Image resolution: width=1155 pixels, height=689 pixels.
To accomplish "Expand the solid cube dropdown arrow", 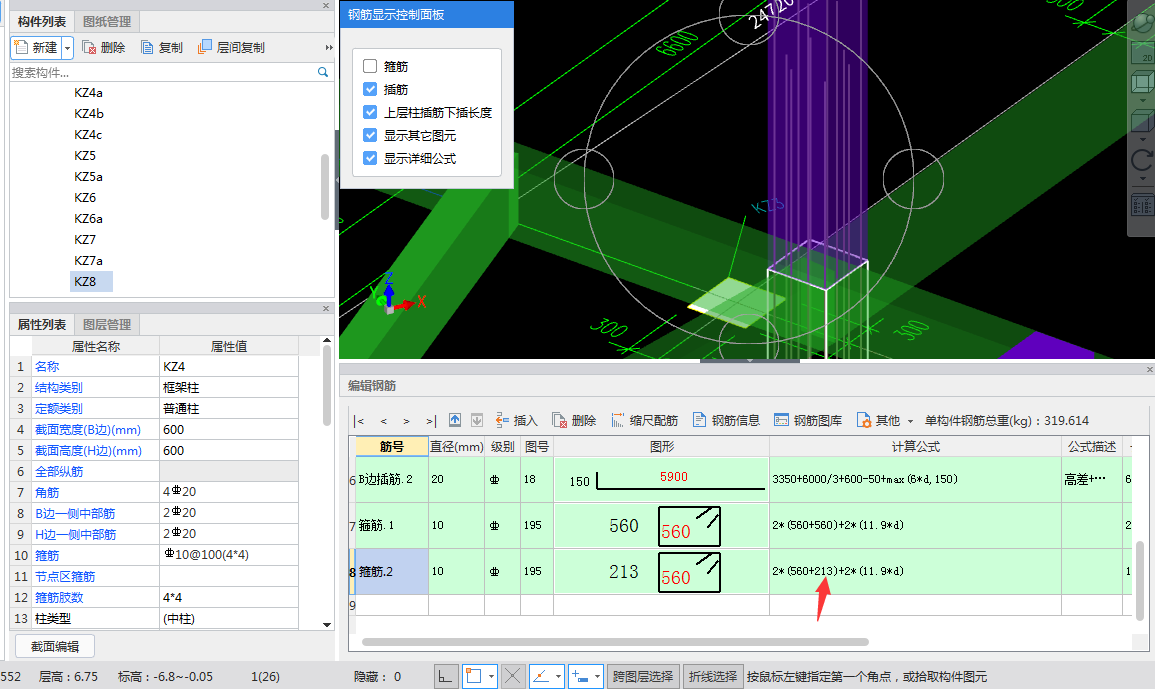I will point(1142,139).
